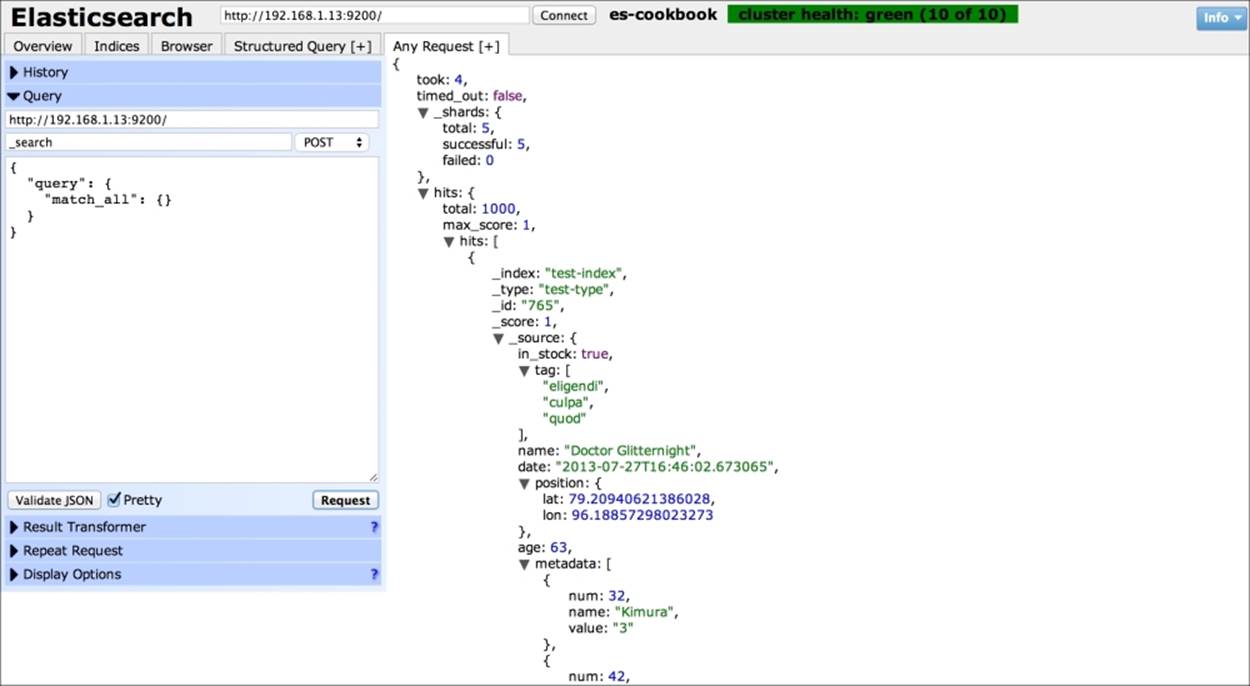Expand the Repeat Request section

click(x=72, y=551)
